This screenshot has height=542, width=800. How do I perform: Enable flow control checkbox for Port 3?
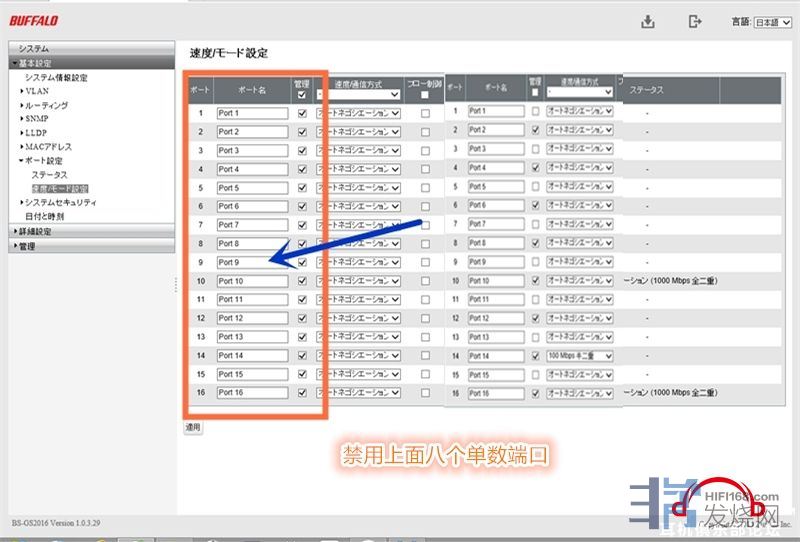425,150
